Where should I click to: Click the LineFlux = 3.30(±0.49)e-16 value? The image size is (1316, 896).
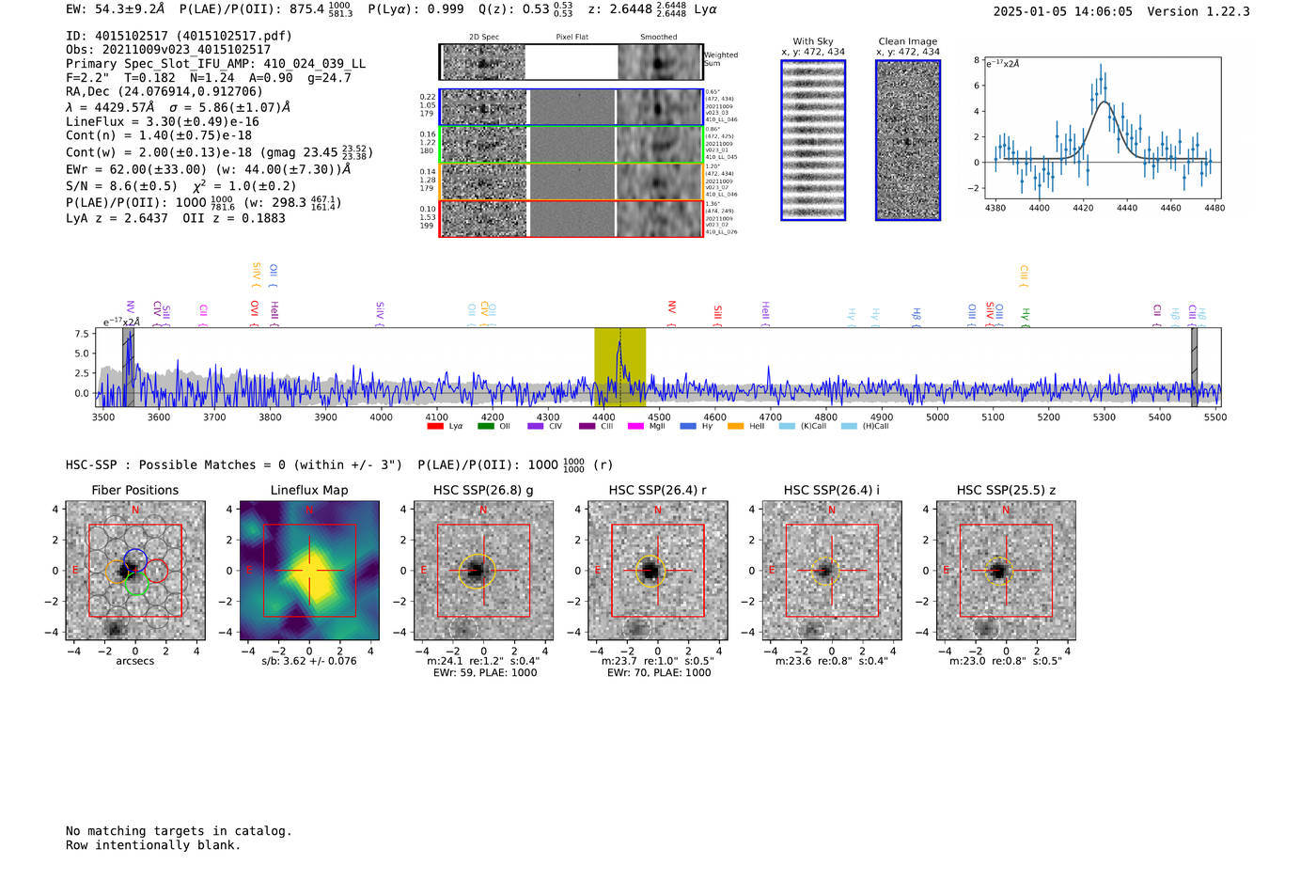pos(163,121)
